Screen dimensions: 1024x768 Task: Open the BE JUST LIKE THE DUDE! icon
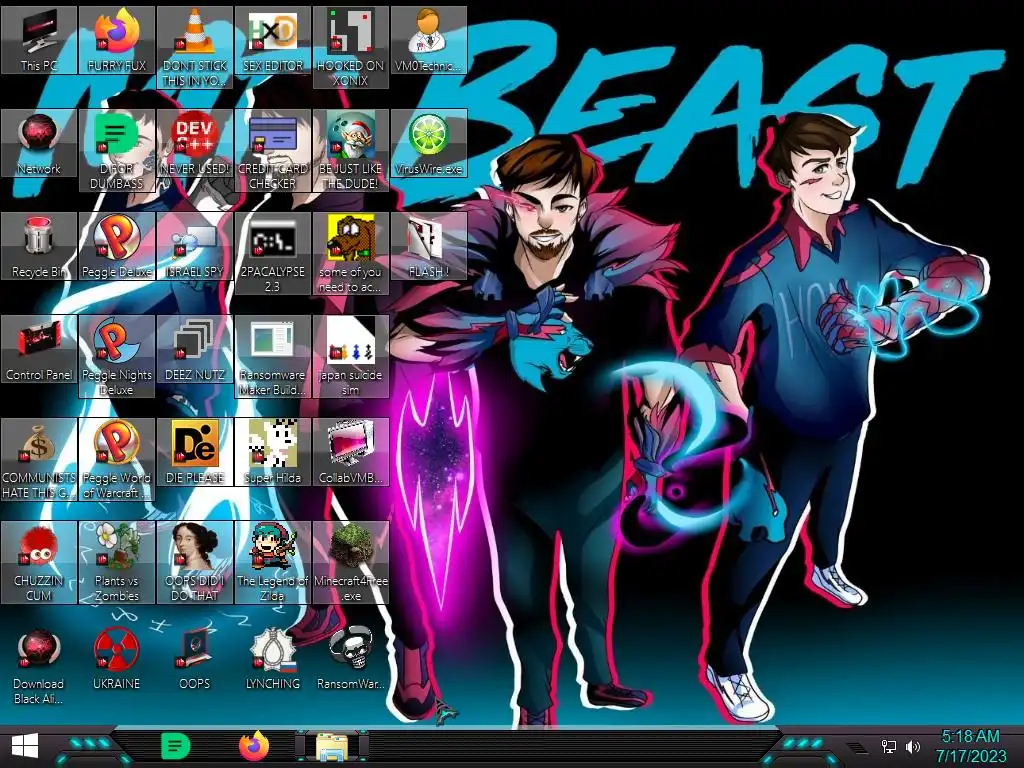[351, 150]
